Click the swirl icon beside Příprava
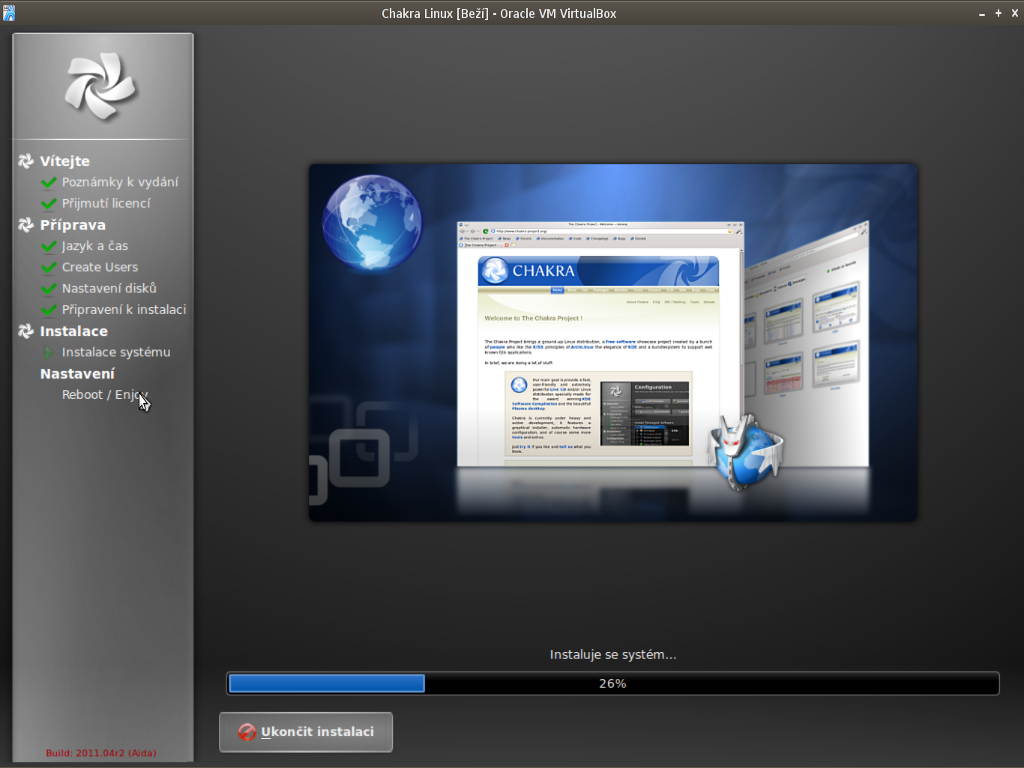 coord(26,225)
